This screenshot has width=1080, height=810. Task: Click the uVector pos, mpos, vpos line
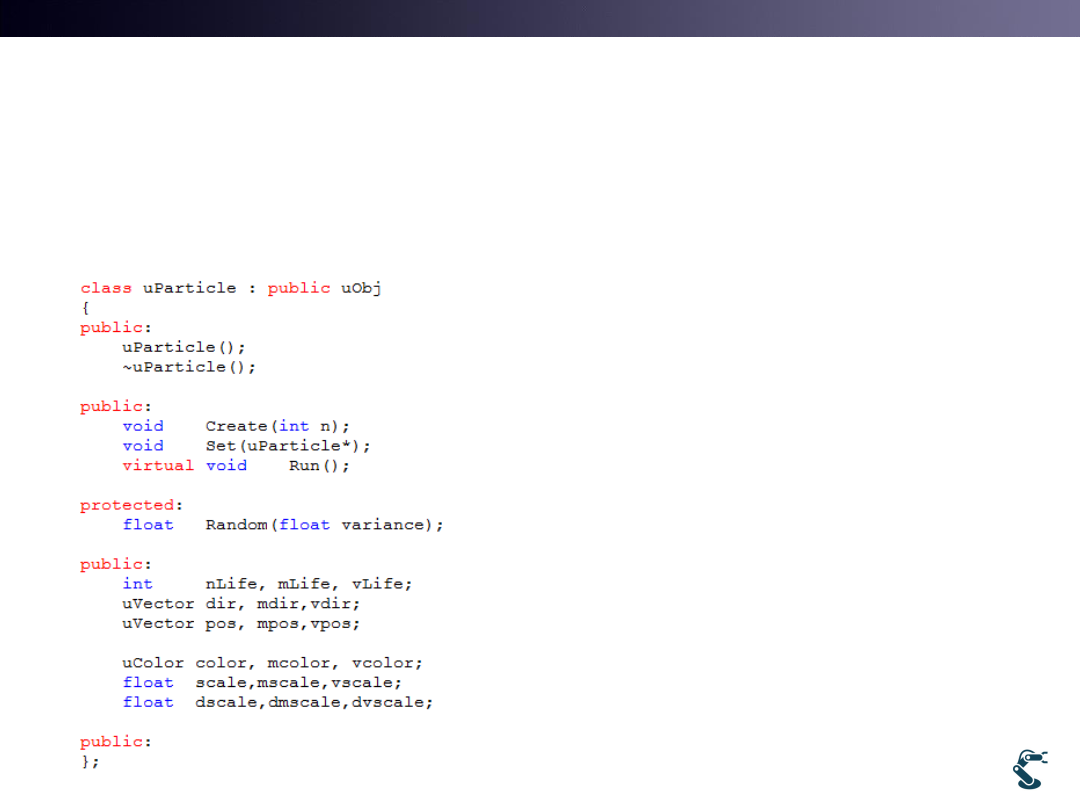(x=241, y=624)
